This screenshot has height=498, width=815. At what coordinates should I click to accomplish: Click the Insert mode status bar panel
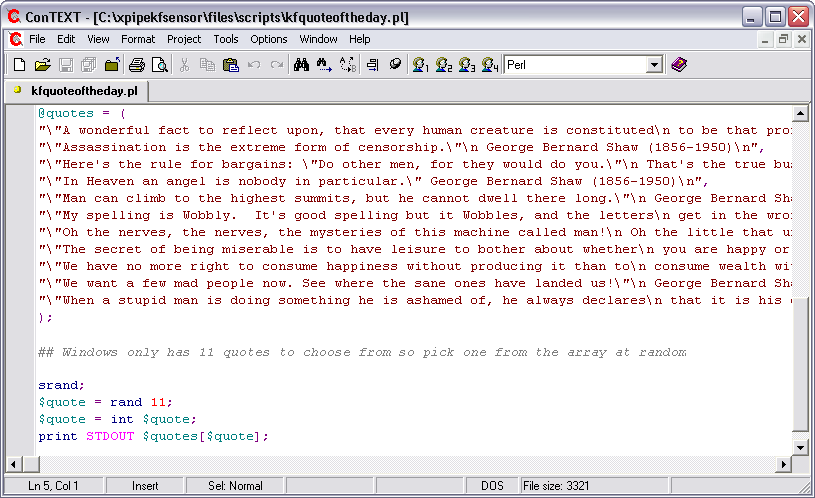click(x=145, y=486)
